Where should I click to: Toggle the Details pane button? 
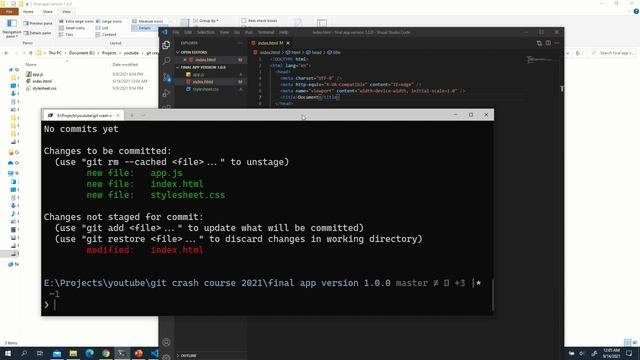(x=37, y=33)
